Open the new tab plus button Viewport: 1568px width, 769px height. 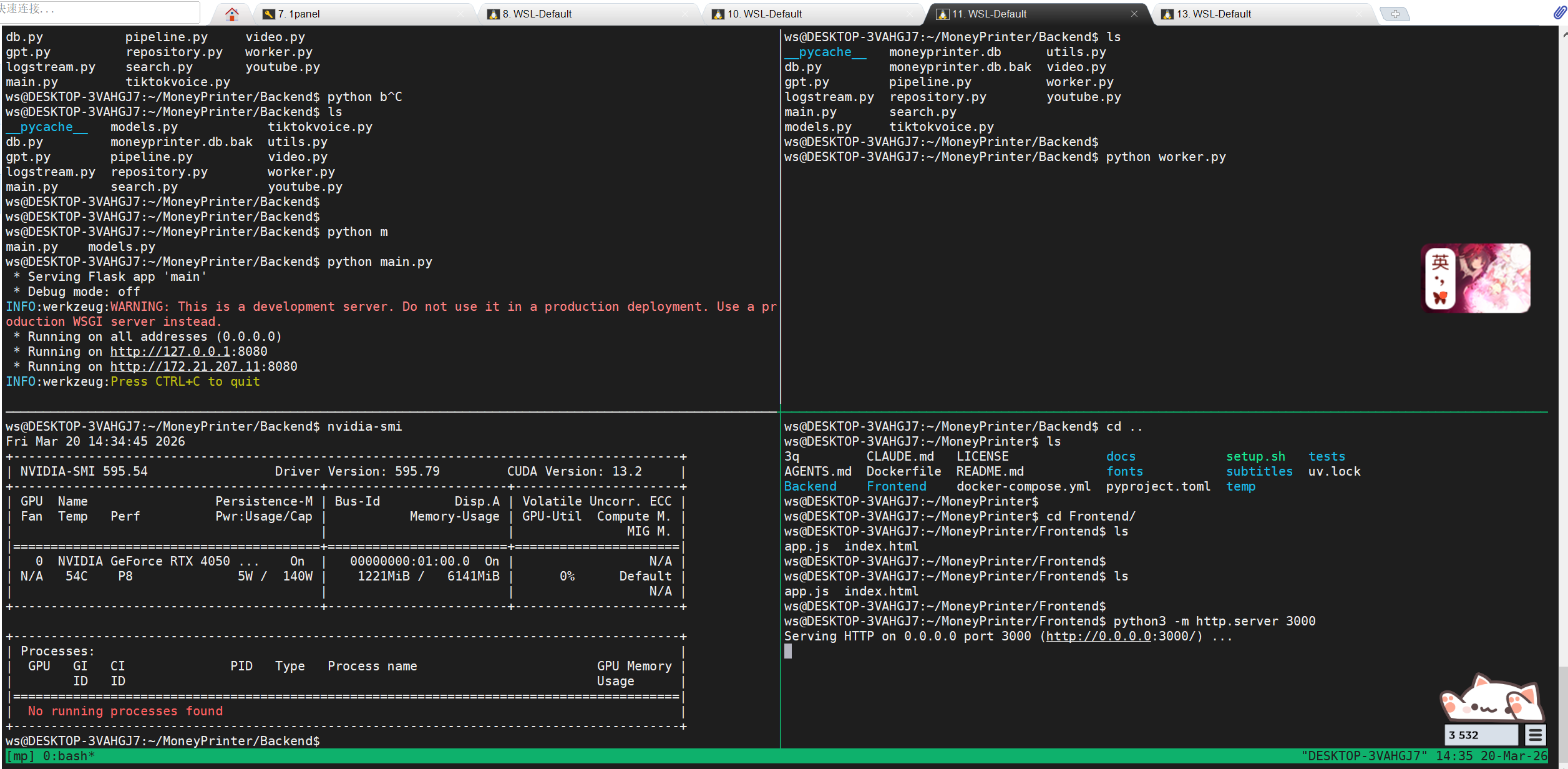pos(1395,14)
